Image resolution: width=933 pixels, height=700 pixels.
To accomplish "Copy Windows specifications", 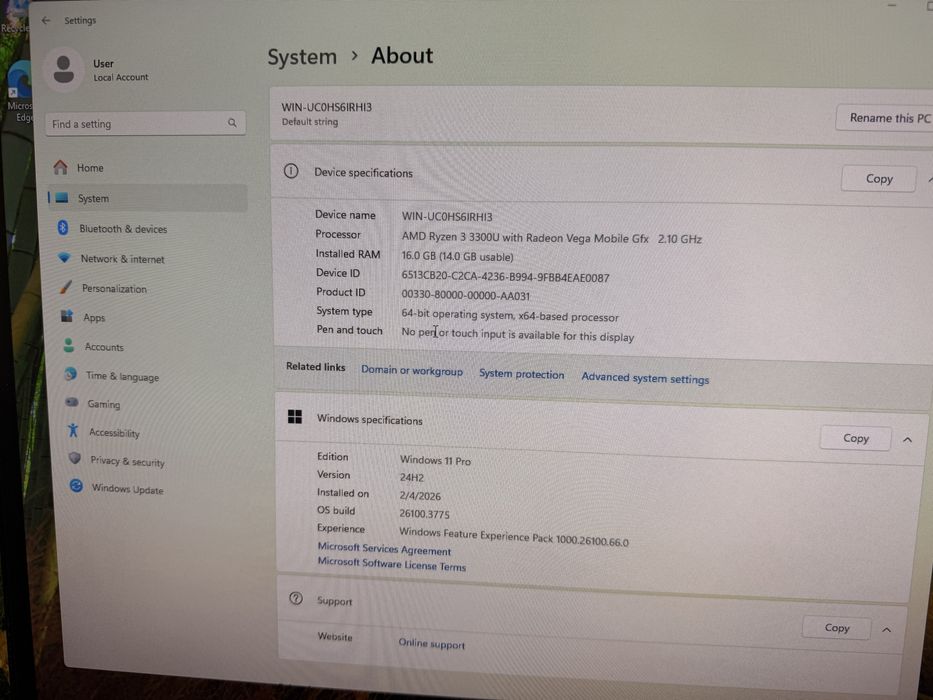I will coord(856,438).
